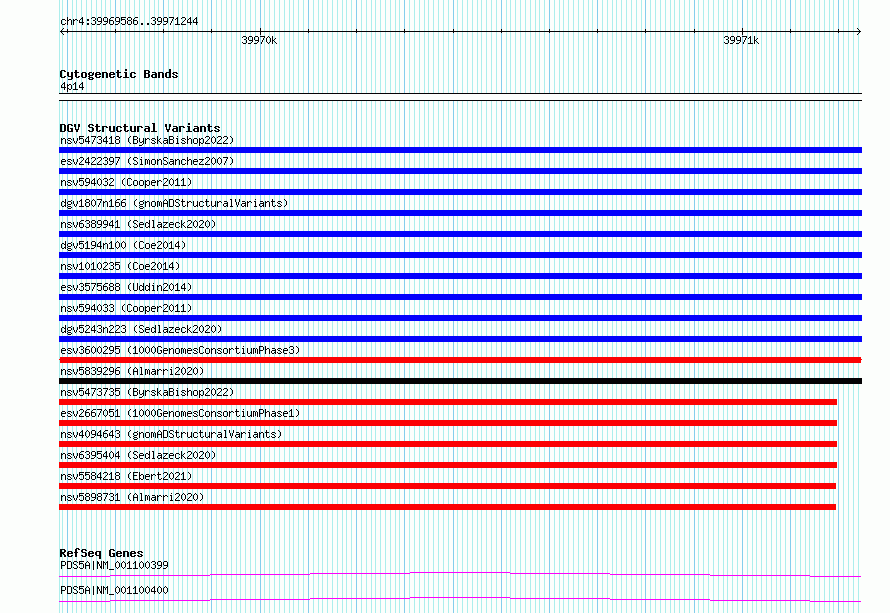Image resolution: width=890 pixels, height=613 pixels.
Task: Select the blue bar for dgv5243n223
Action: pyautogui.click(x=460, y=339)
